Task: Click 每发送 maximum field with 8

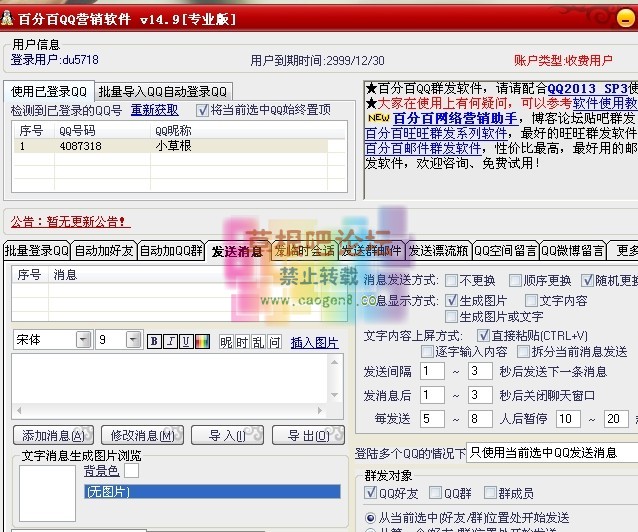Action: tap(480, 418)
